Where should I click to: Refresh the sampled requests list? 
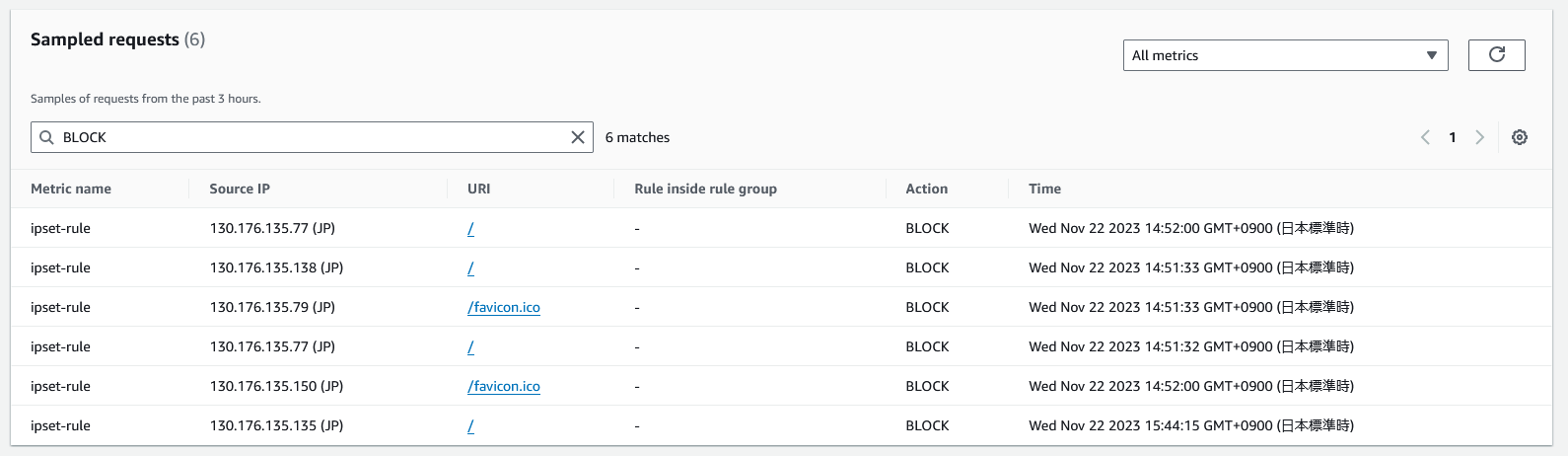pyautogui.click(x=1496, y=55)
